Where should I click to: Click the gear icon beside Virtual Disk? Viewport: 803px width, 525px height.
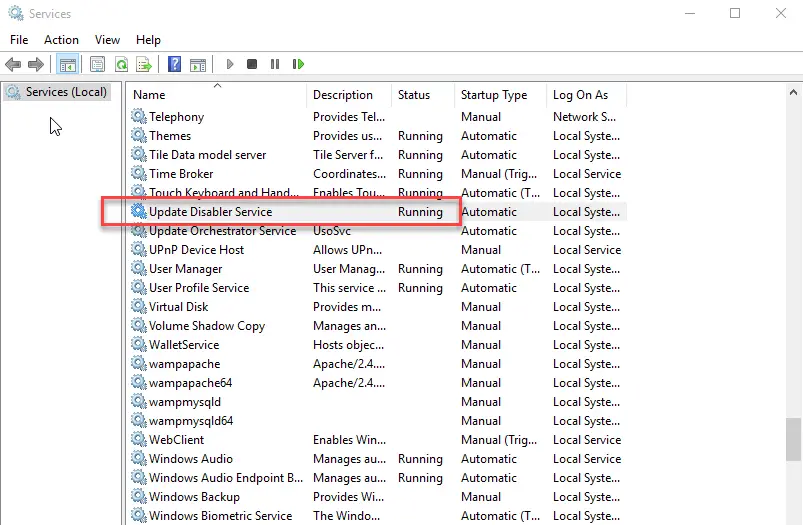pyautogui.click(x=139, y=306)
